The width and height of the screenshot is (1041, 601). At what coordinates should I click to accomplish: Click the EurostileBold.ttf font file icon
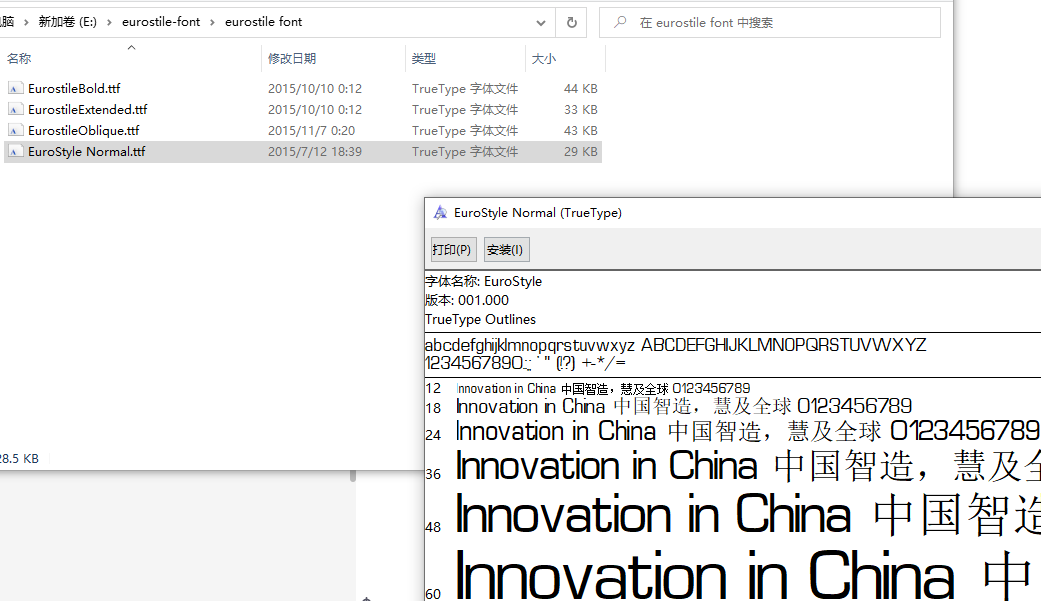15,88
